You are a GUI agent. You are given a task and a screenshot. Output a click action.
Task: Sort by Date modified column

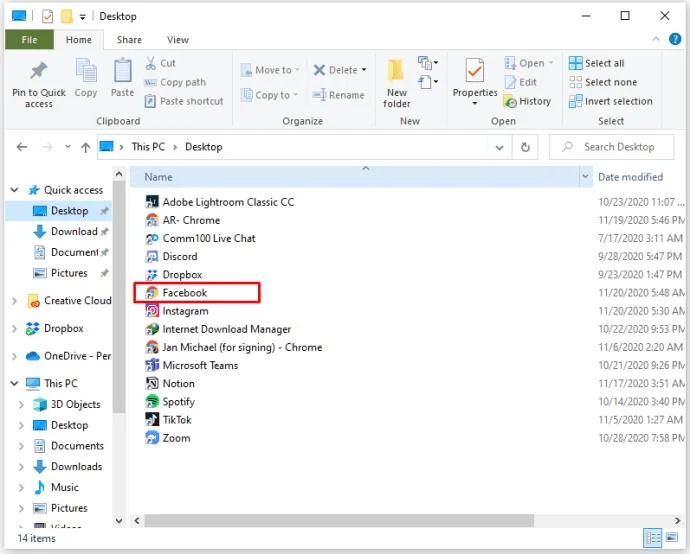[630, 177]
